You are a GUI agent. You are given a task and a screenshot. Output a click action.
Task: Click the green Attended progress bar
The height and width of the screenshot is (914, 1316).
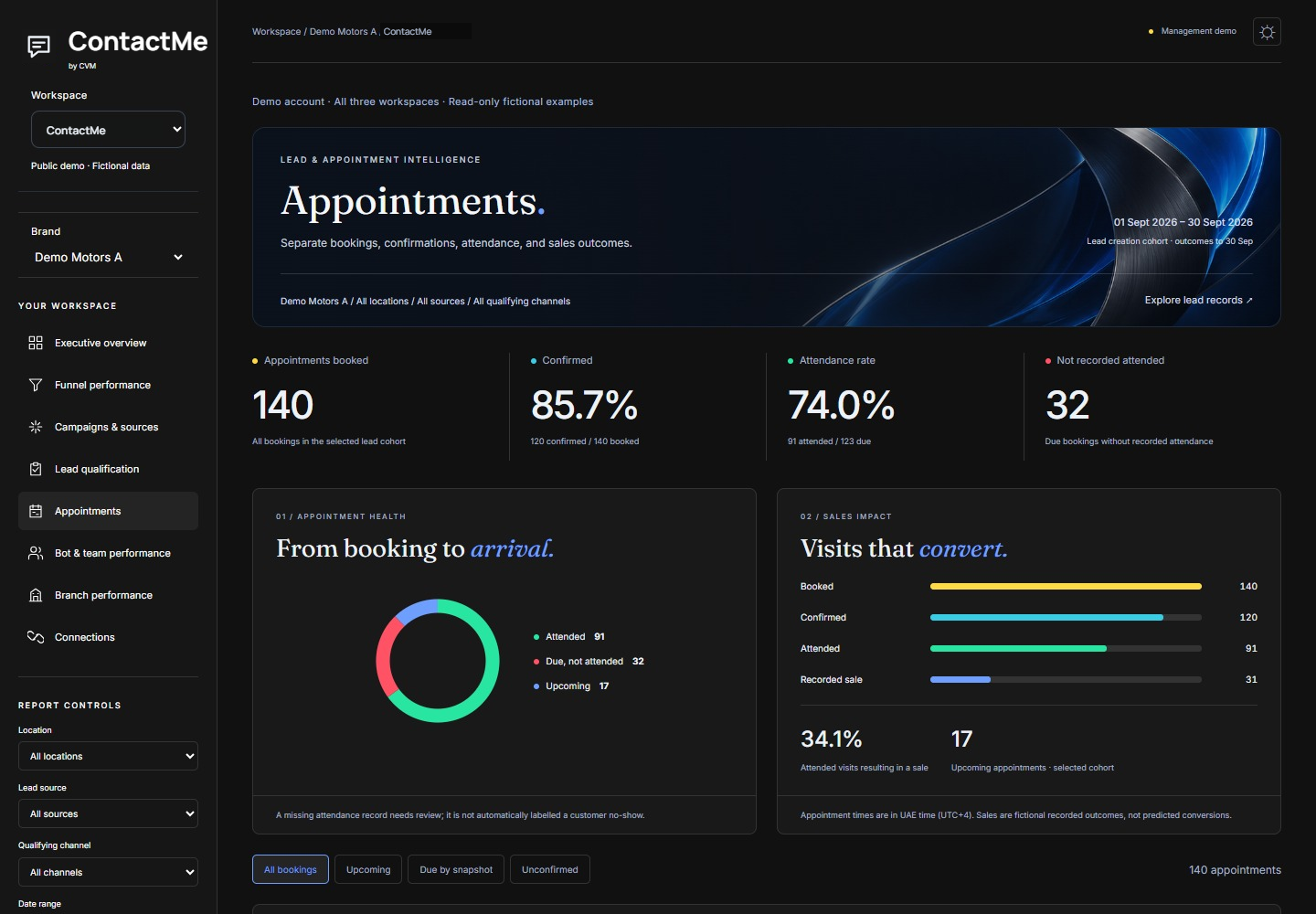(x=1018, y=648)
